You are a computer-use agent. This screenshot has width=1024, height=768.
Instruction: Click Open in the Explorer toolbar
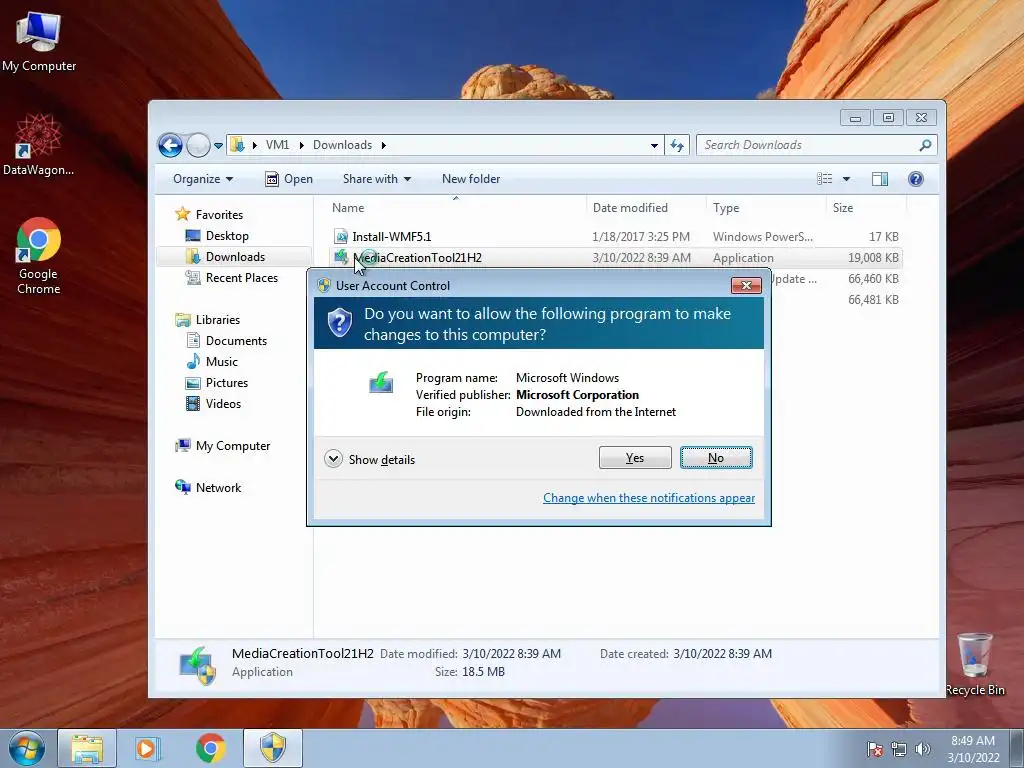click(289, 179)
